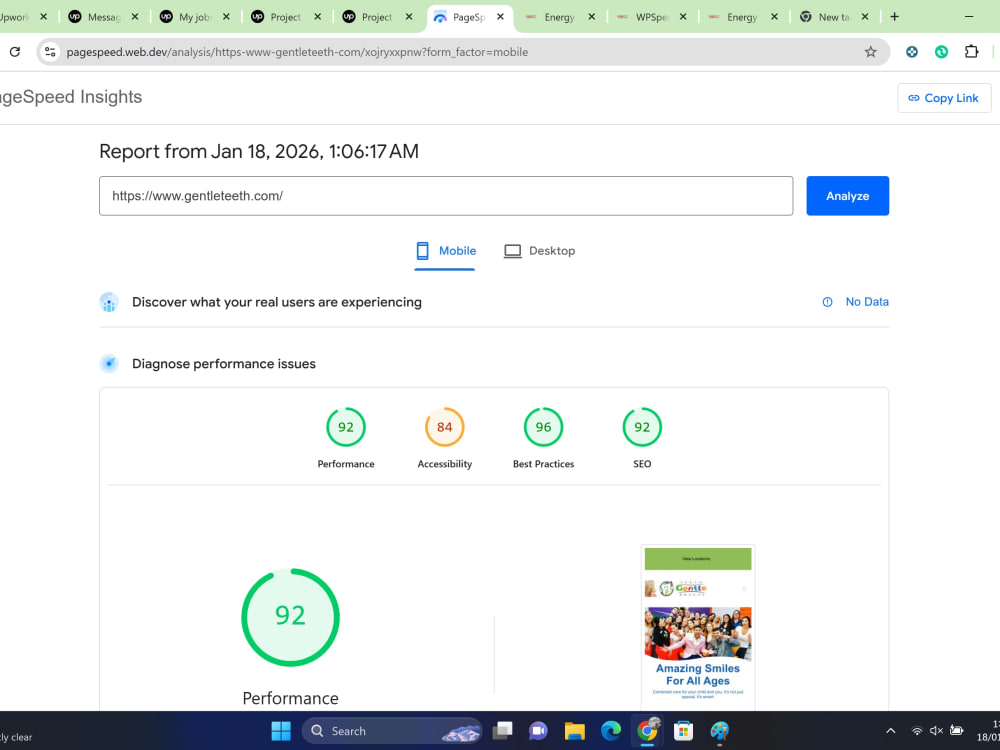Open the site information icon in the address bar

click(x=50, y=52)
